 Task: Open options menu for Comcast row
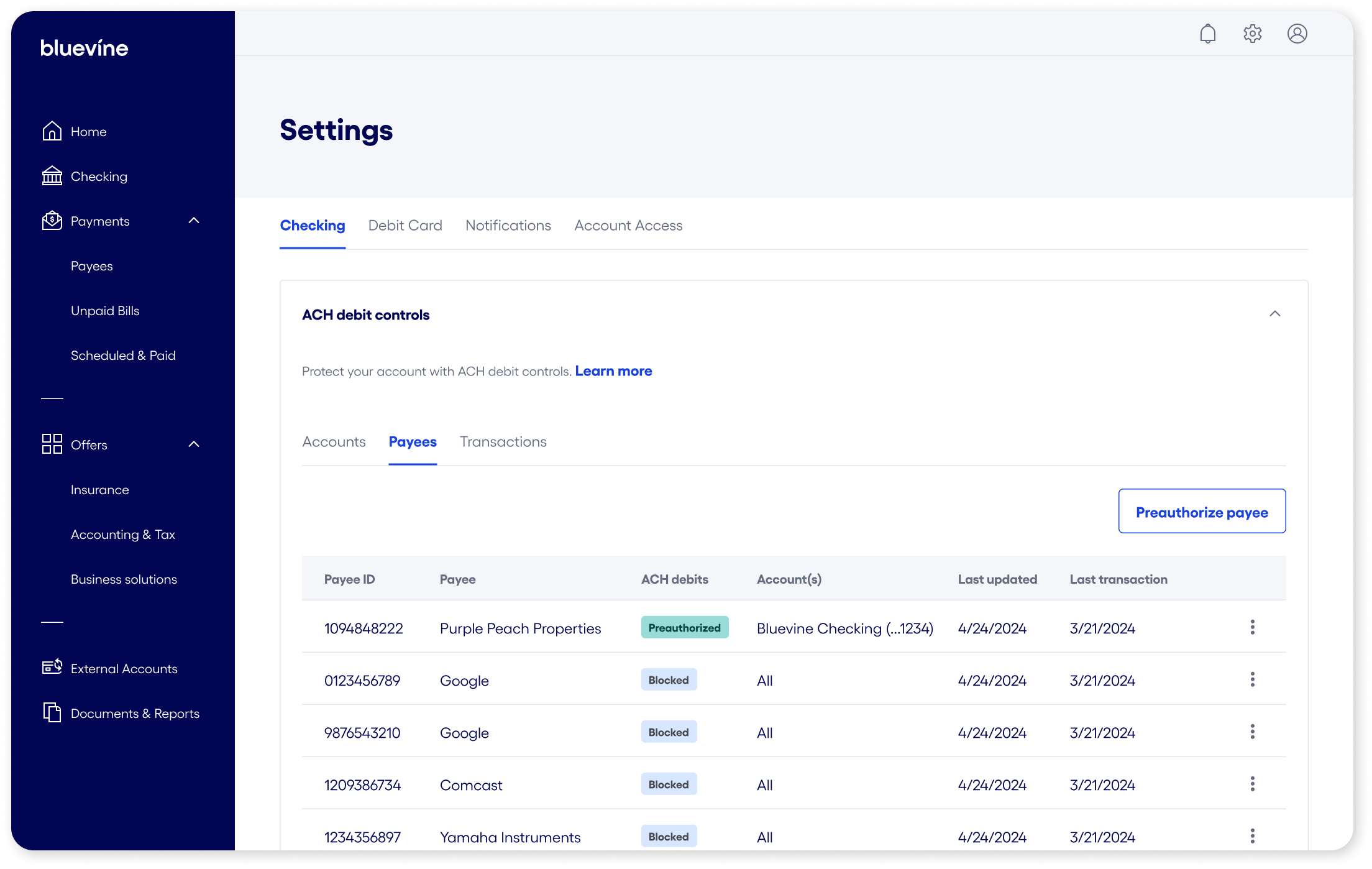[x=1252, y=784]
